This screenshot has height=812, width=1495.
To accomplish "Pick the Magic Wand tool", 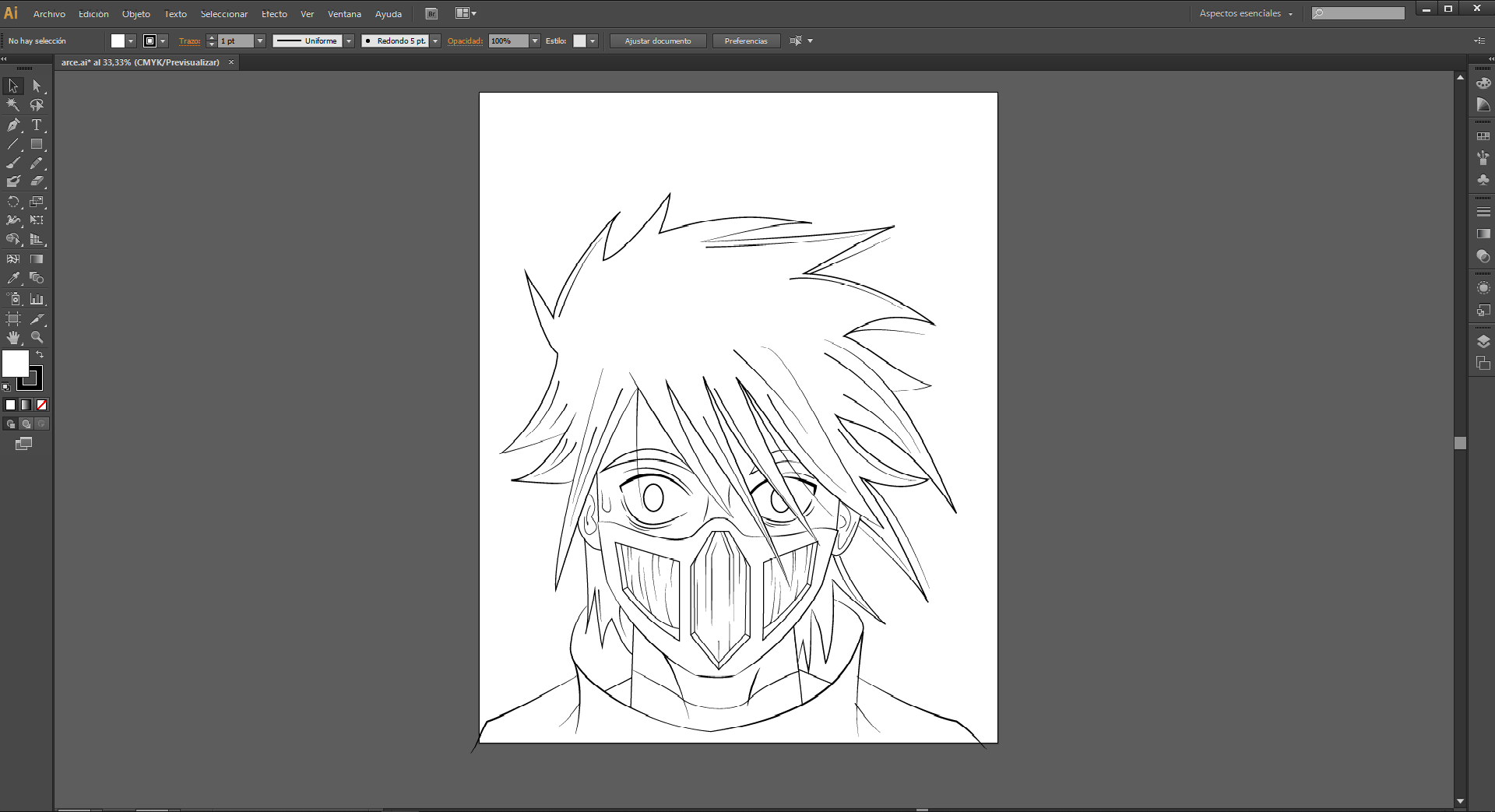I will coord(13,105).
